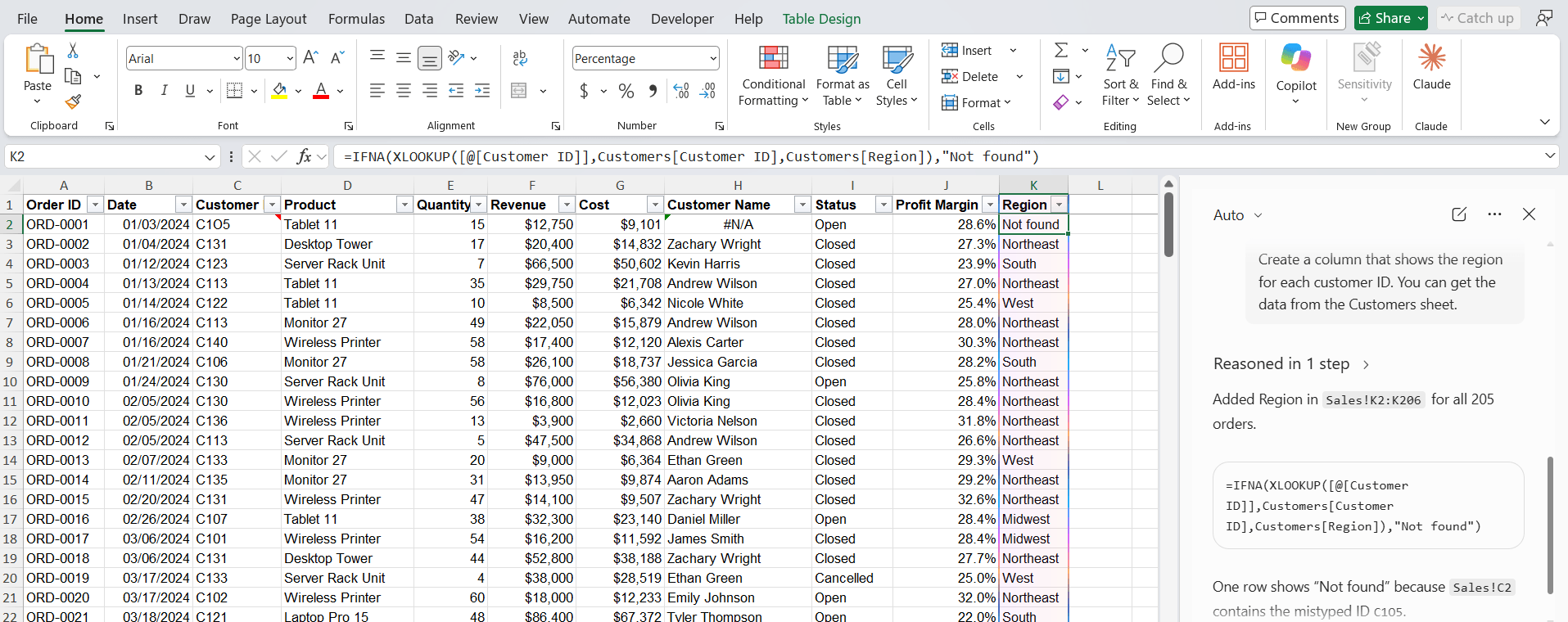
Task: Open the Format cells button
Action: pos(976,102)
